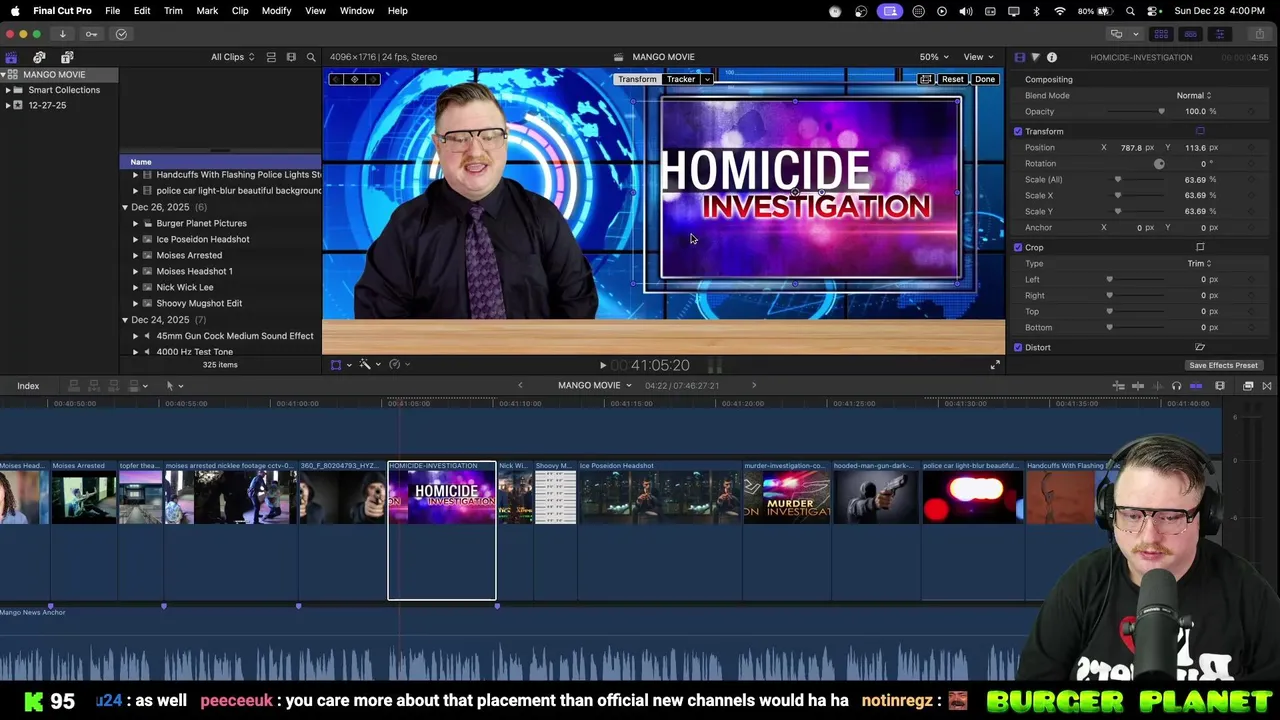Click the Transform onscreen controls icon below viewer
Viewport: 1280px width, 720px height.
click(336, 365)
